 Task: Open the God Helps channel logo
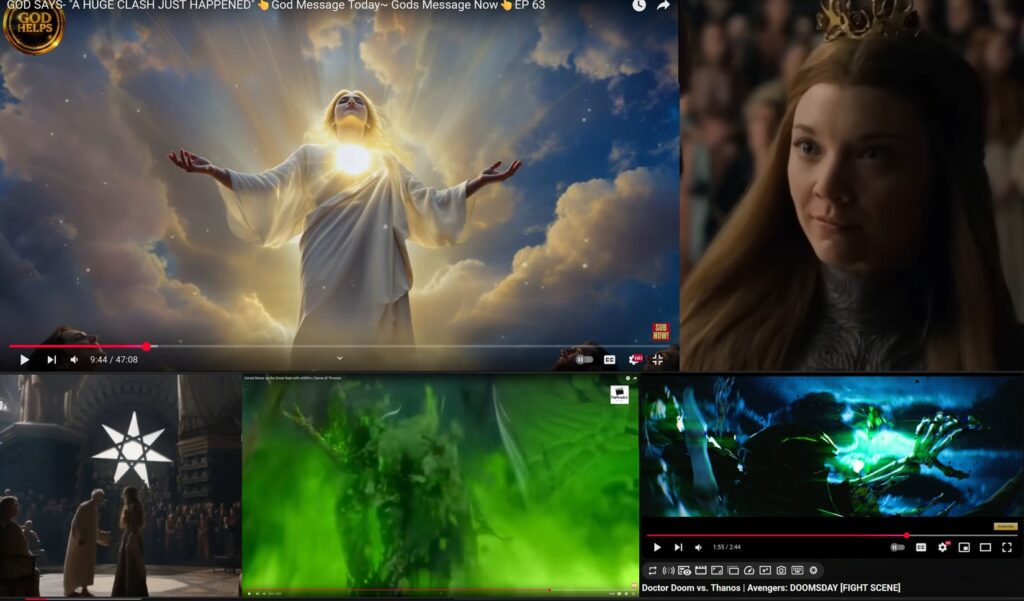click(34, 27)
